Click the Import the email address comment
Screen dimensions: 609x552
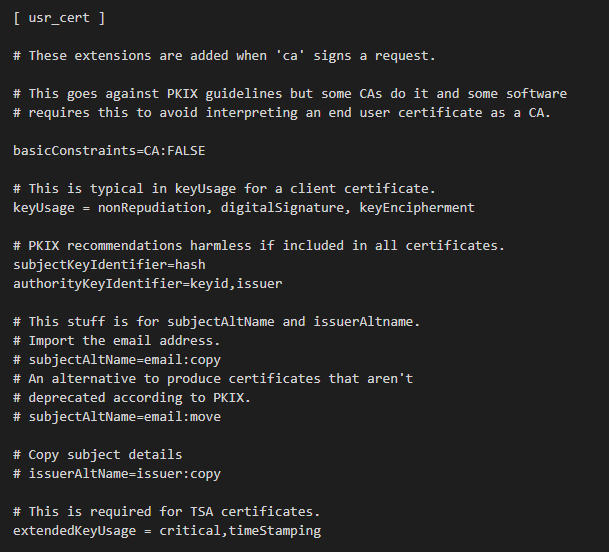117,341
